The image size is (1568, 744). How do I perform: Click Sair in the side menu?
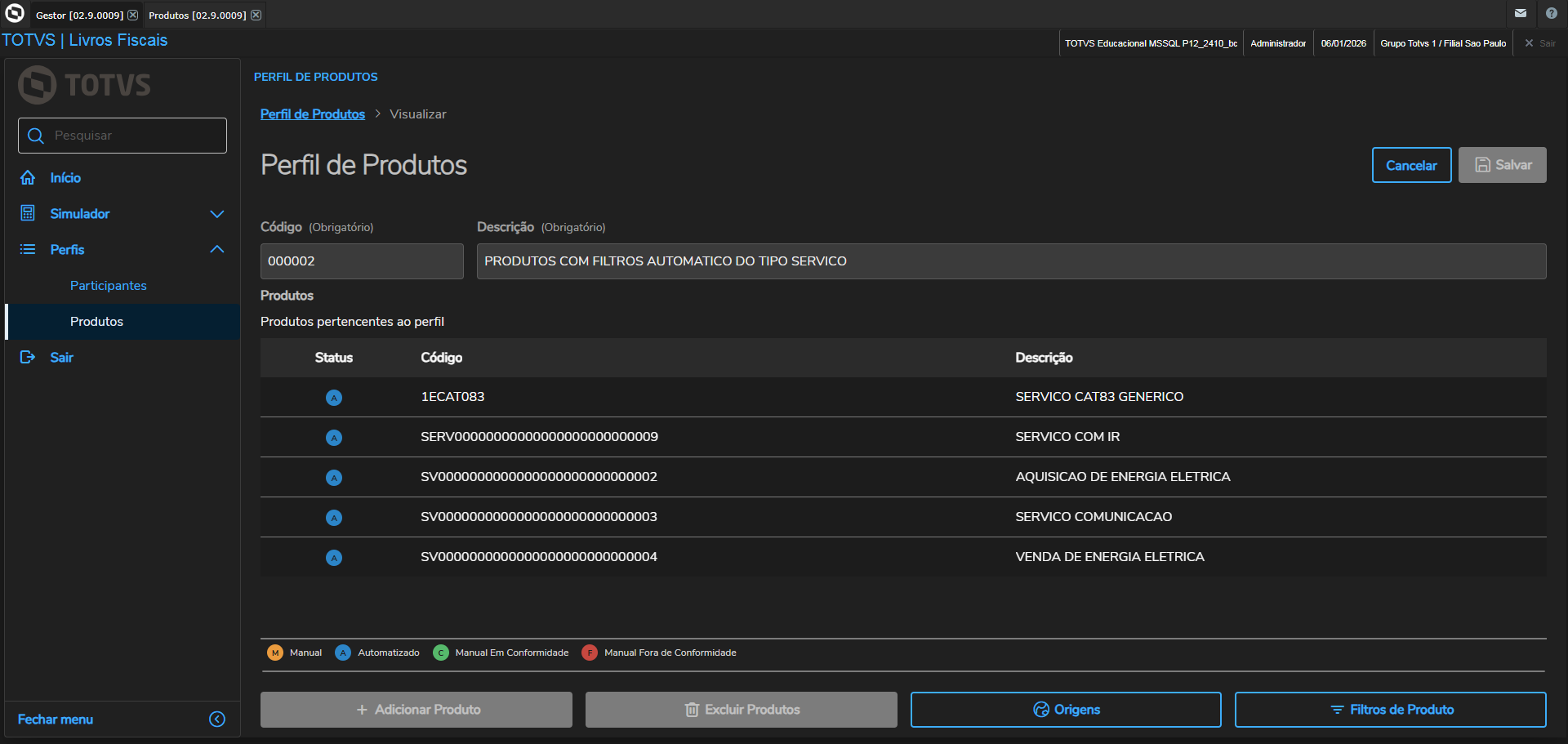tap(61, 358)
